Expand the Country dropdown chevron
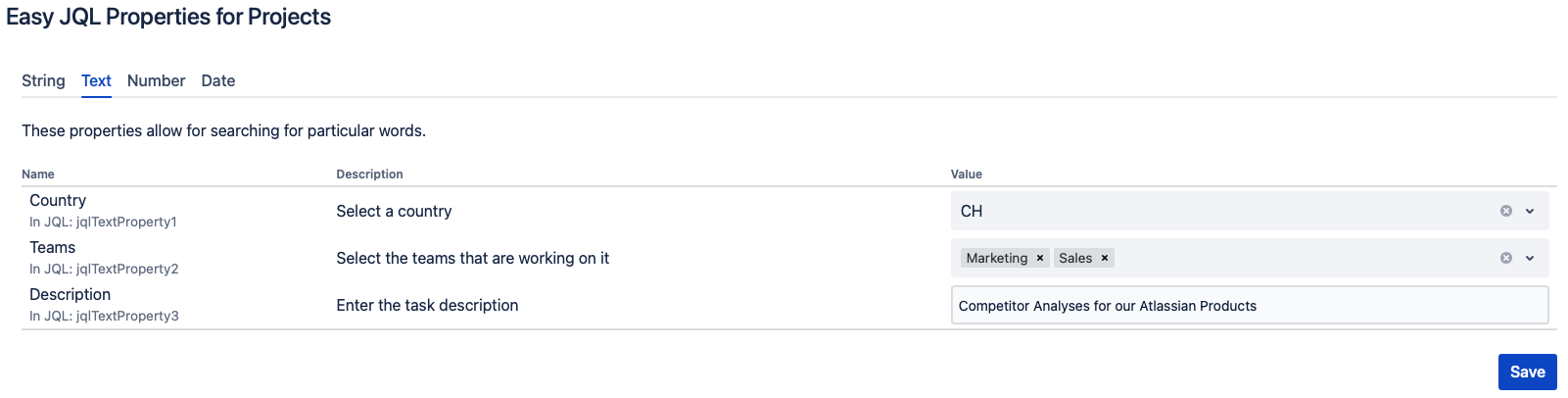This screenshot has width=1568, height=398. click(x=1530, y=211)
